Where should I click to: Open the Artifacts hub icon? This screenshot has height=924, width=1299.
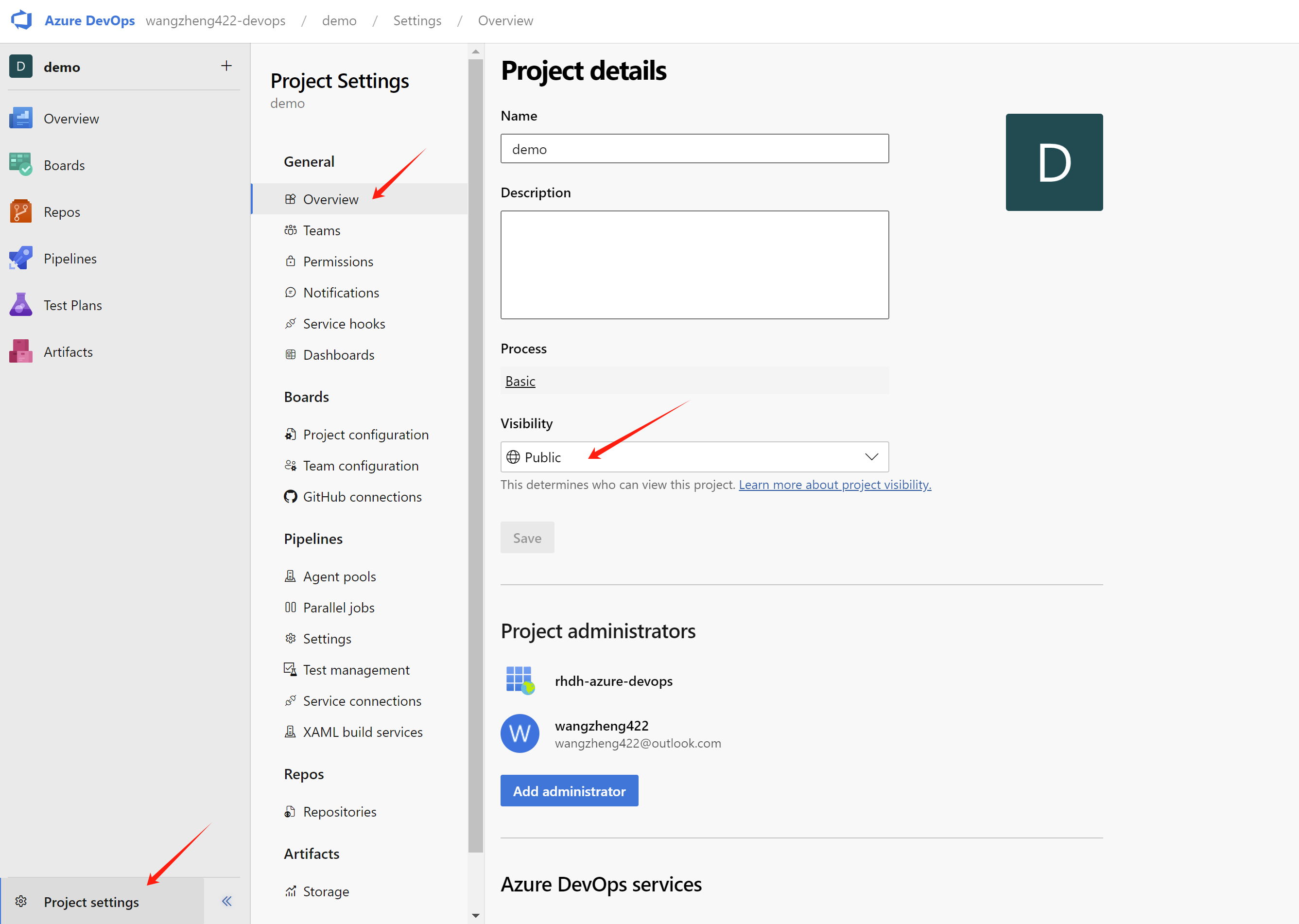pyautogui.click(x=21, y=351)
